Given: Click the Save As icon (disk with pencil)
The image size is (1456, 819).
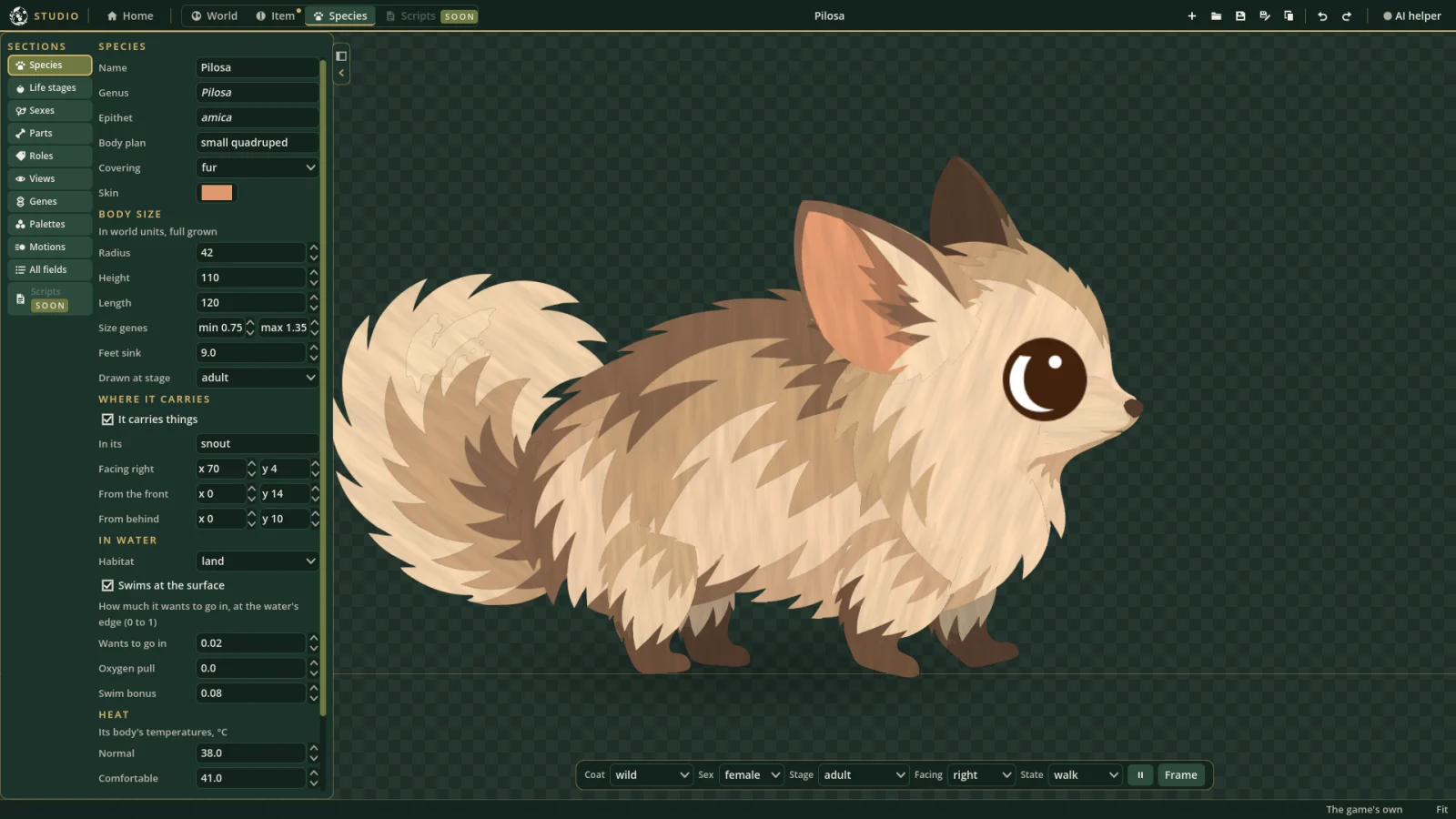Looking at the screenshot, I should tap(1264, 15).
